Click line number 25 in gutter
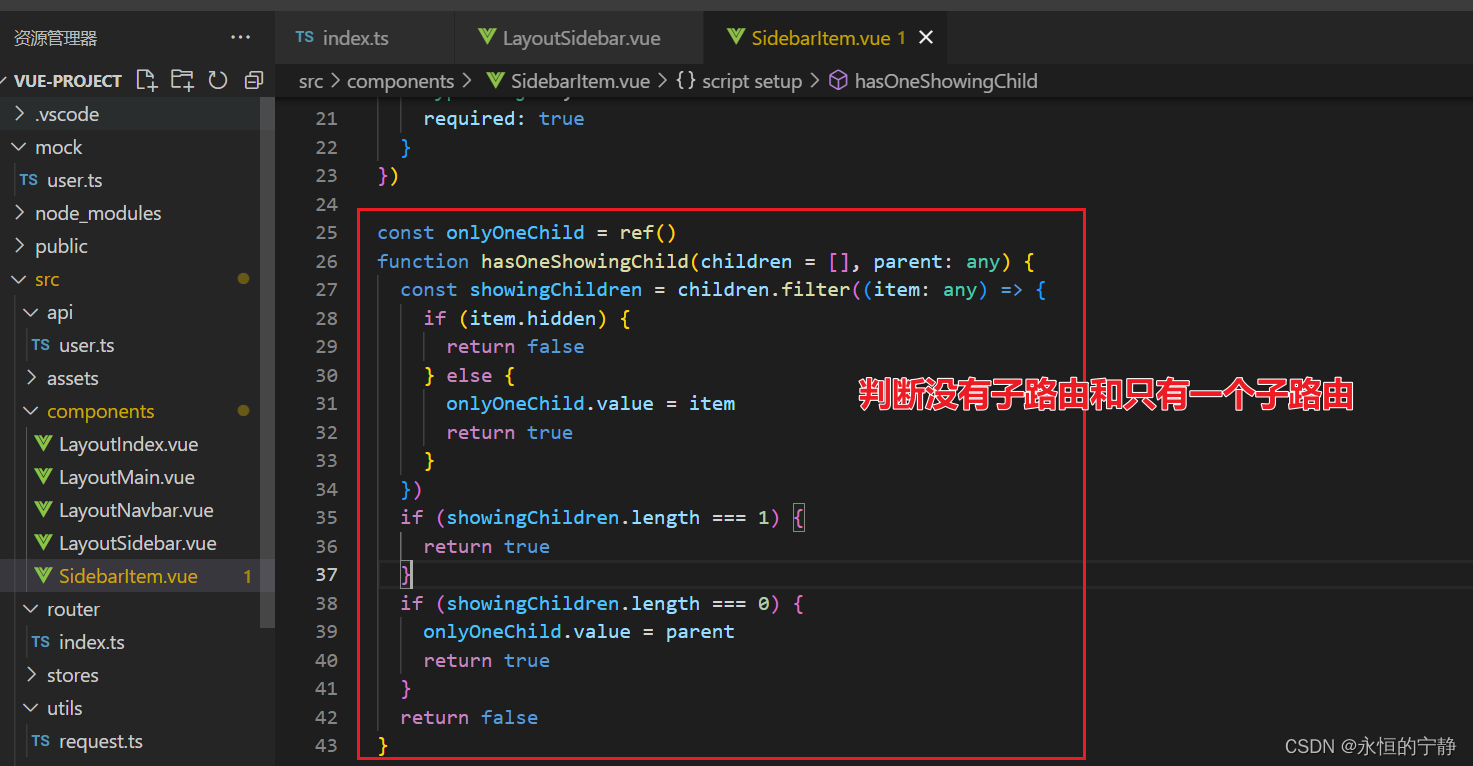This screenshot has width=1473, height=766. (326, 233)
